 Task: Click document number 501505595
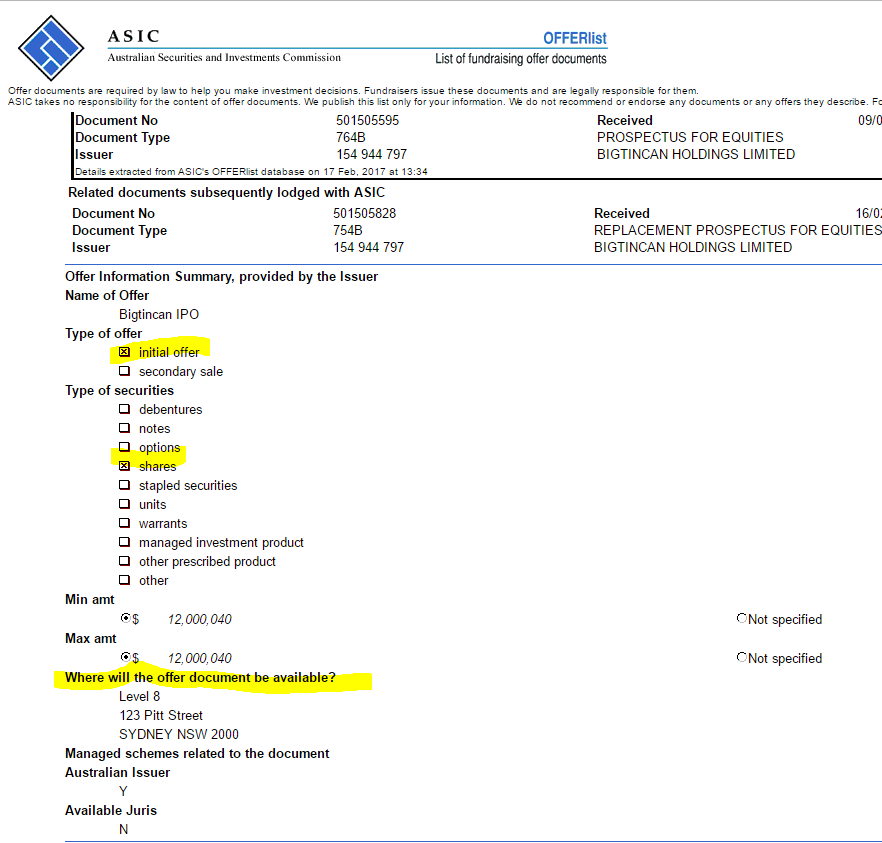coord(367,120)
